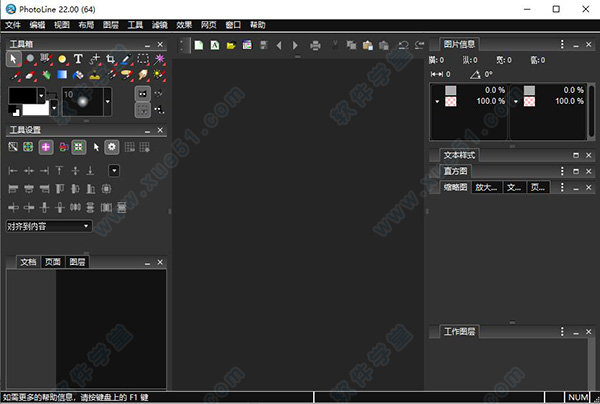Toggle the gear settings button in 工具设置
This screenshot has height=404, width=600.
[x=112, y=147]
